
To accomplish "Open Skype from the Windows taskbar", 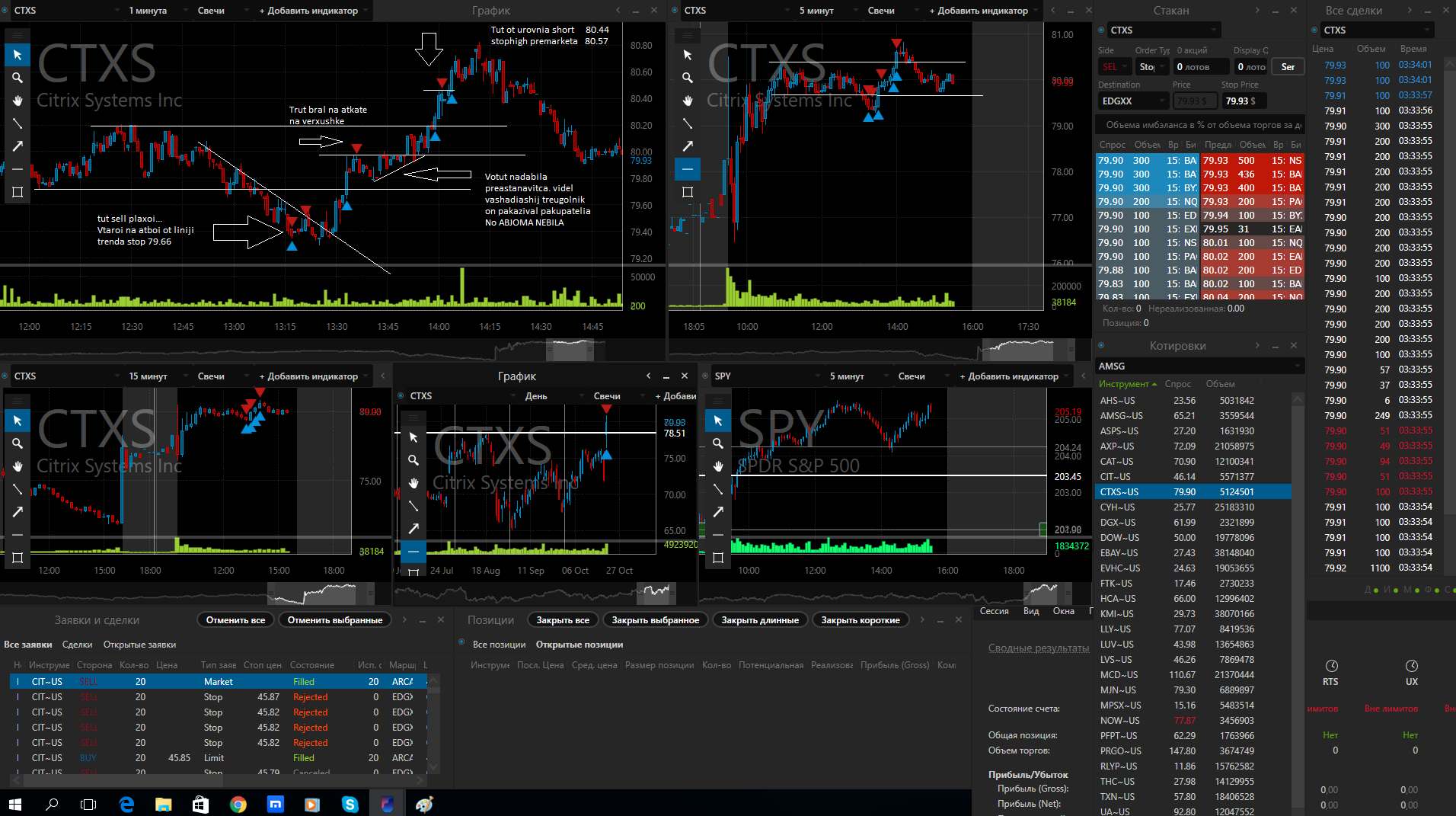I will (x=350, y=804).
